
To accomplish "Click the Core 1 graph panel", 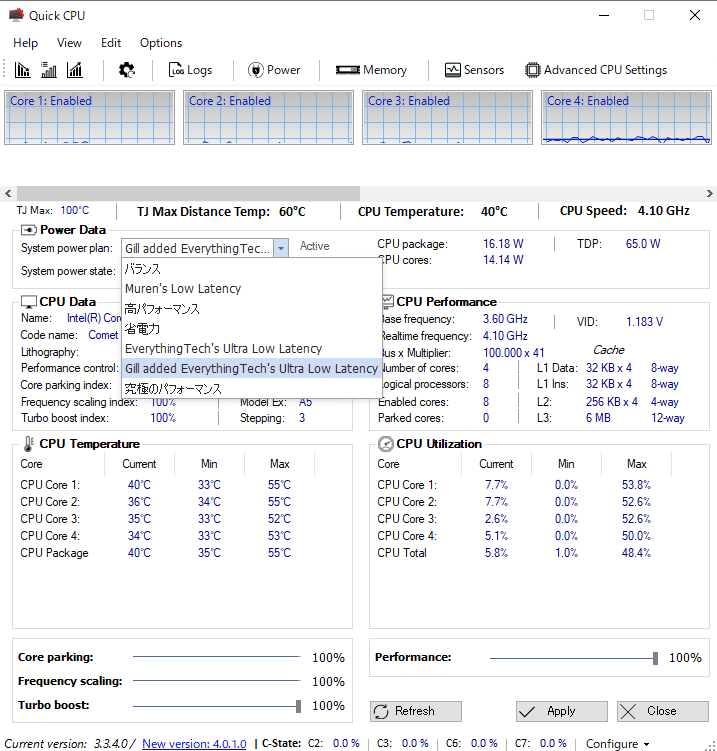I will click(x=90, y=117).
